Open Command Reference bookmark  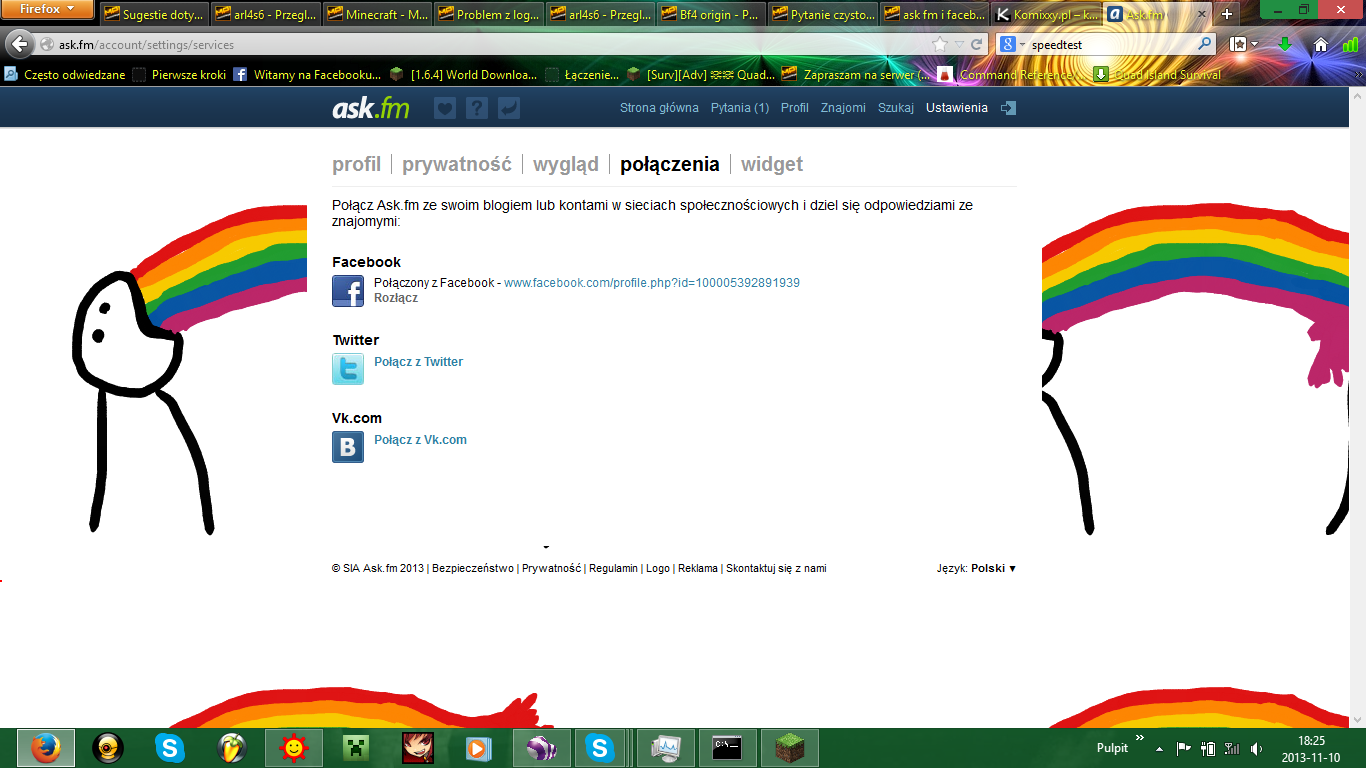(x=1008, y=74)
